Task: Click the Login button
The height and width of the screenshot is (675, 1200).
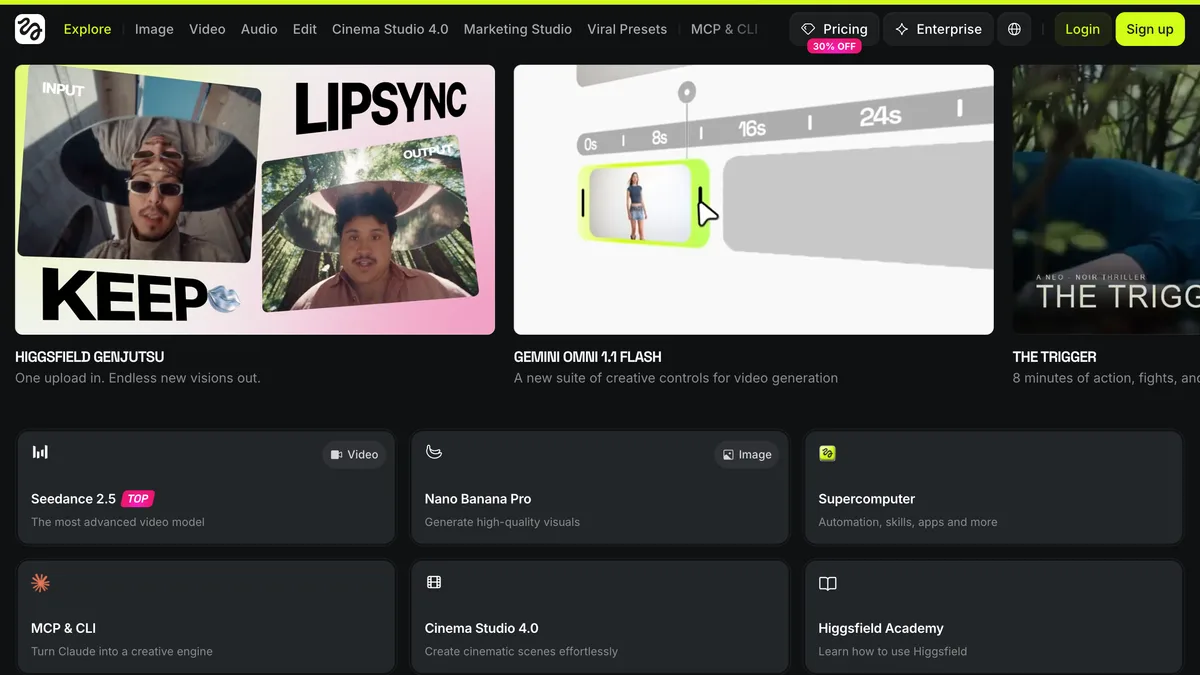Action: point(1082,29)
